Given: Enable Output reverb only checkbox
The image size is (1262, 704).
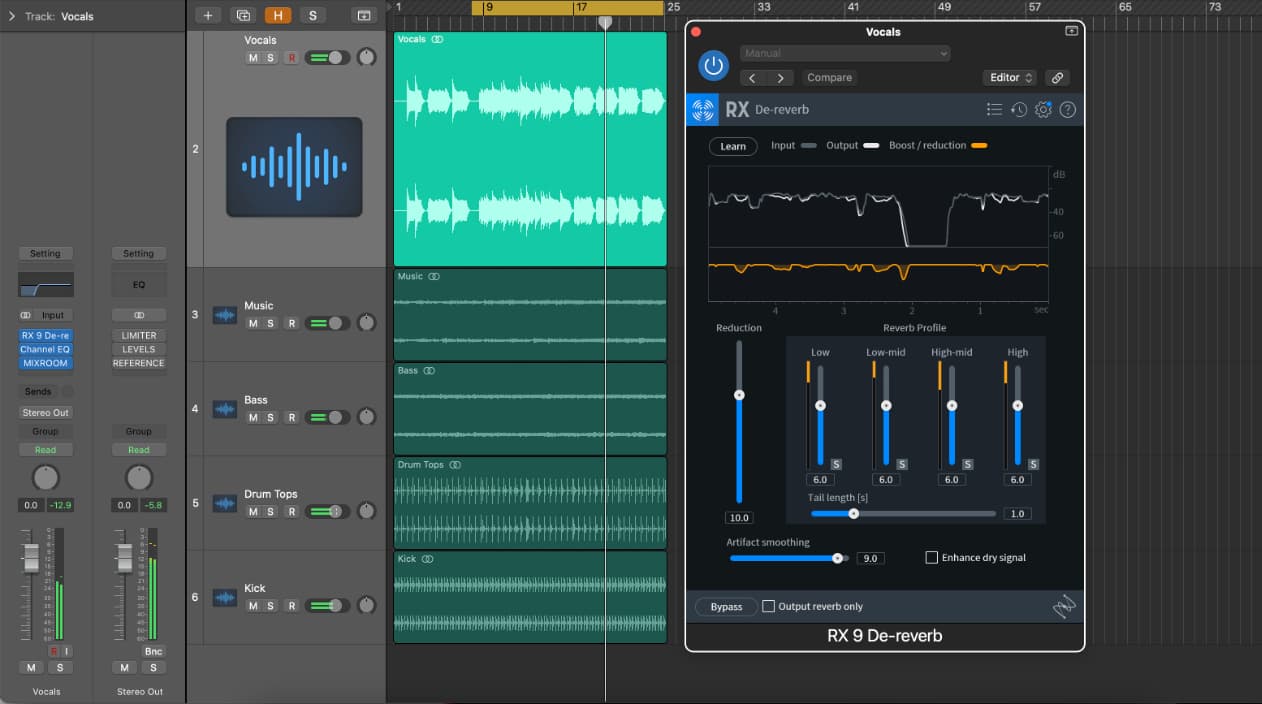Looking at the screenshot, I should pos(769,606).
